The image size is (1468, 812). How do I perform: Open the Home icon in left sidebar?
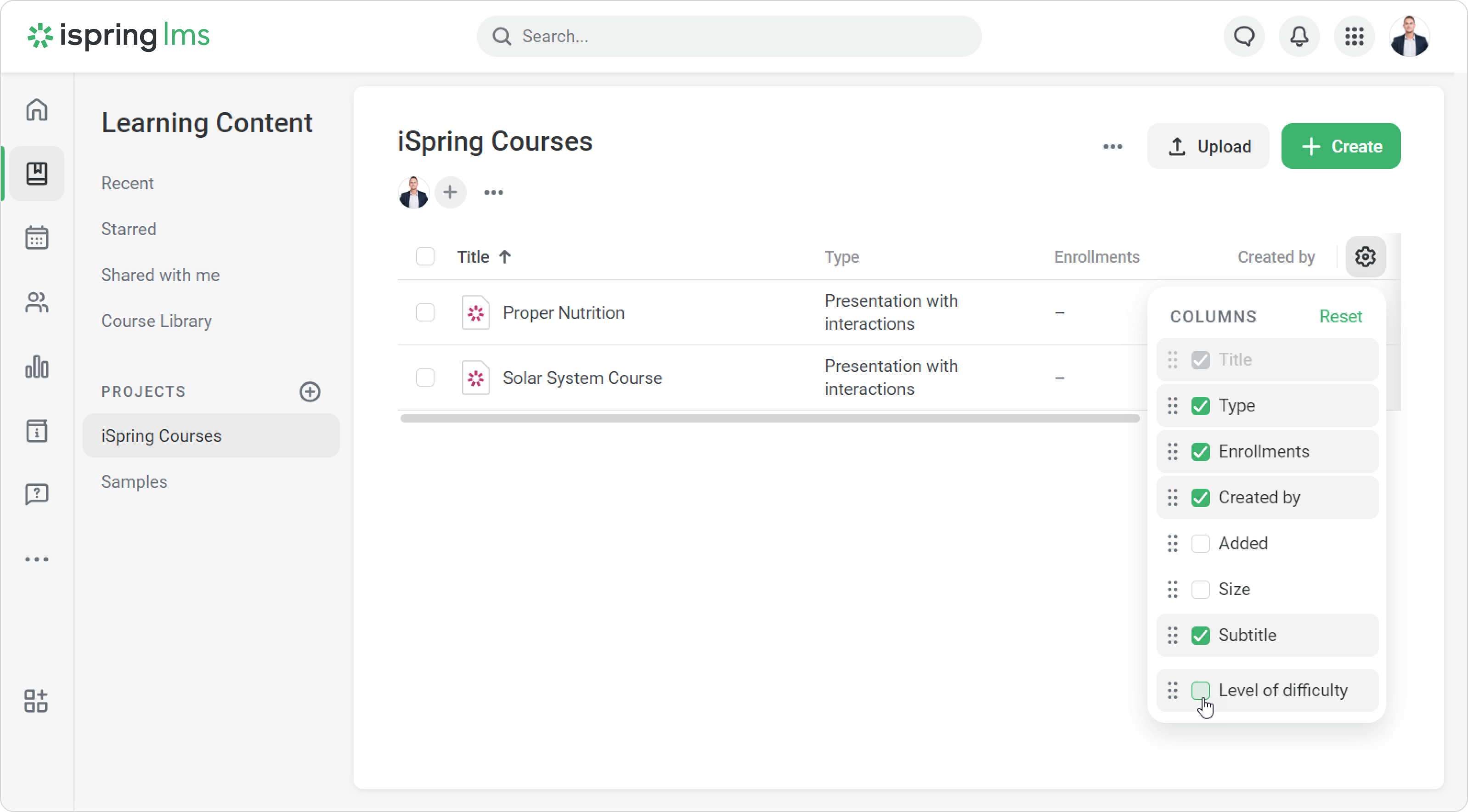coord(36,109)
